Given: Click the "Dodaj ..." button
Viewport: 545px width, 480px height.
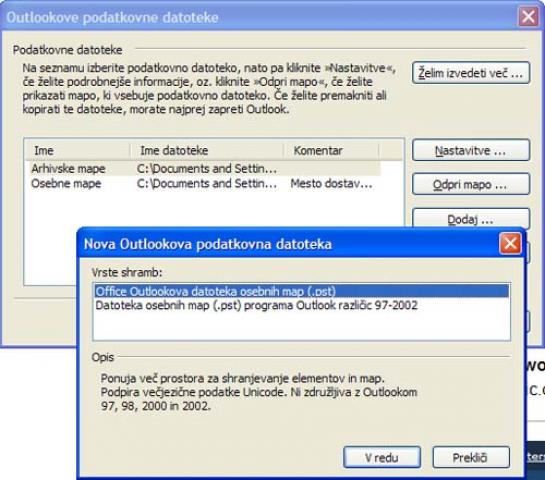Looking at the screenshot, I should pyautogui.click(x=471, y=219).
